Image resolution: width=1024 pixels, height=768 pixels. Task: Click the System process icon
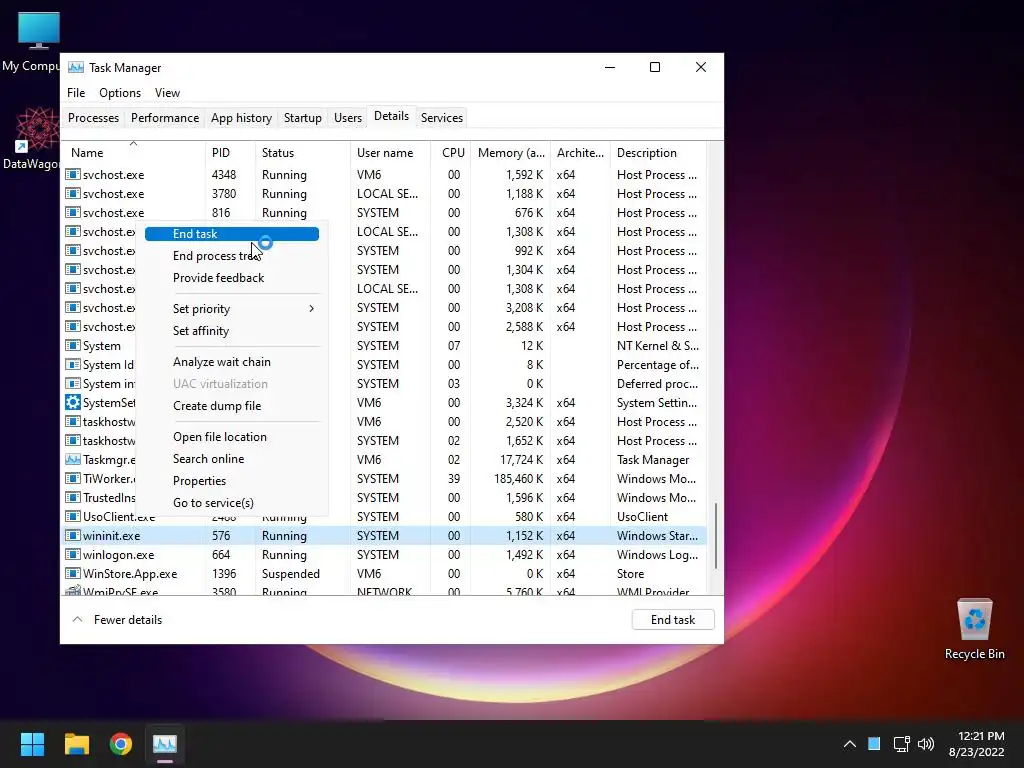click(72, 345)
